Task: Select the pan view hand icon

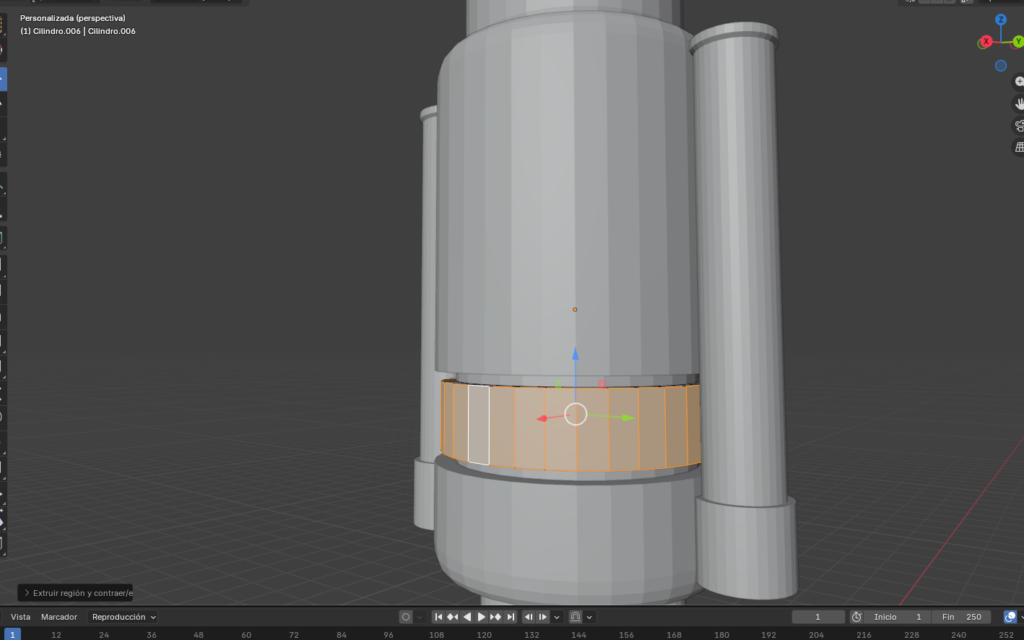Action: point(1019,103)
